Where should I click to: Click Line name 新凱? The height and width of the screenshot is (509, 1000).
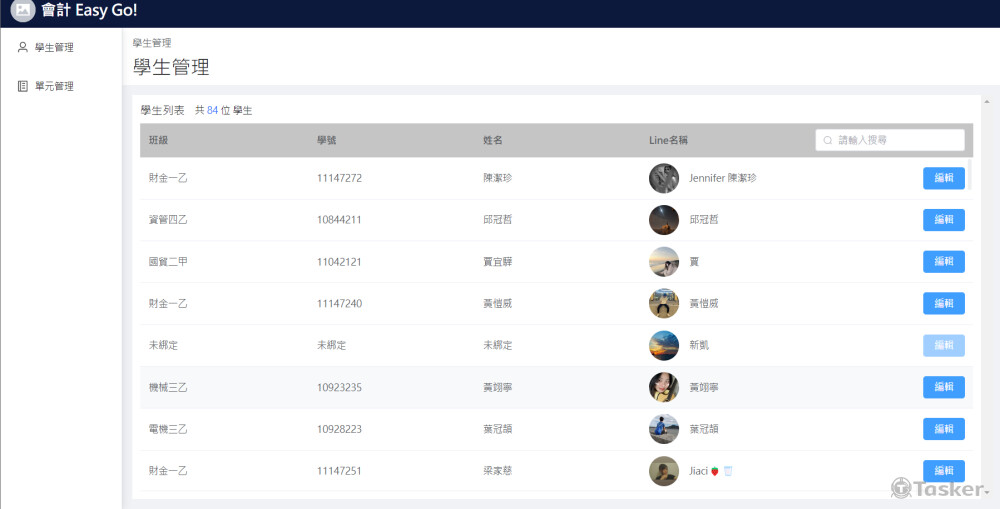699,345
